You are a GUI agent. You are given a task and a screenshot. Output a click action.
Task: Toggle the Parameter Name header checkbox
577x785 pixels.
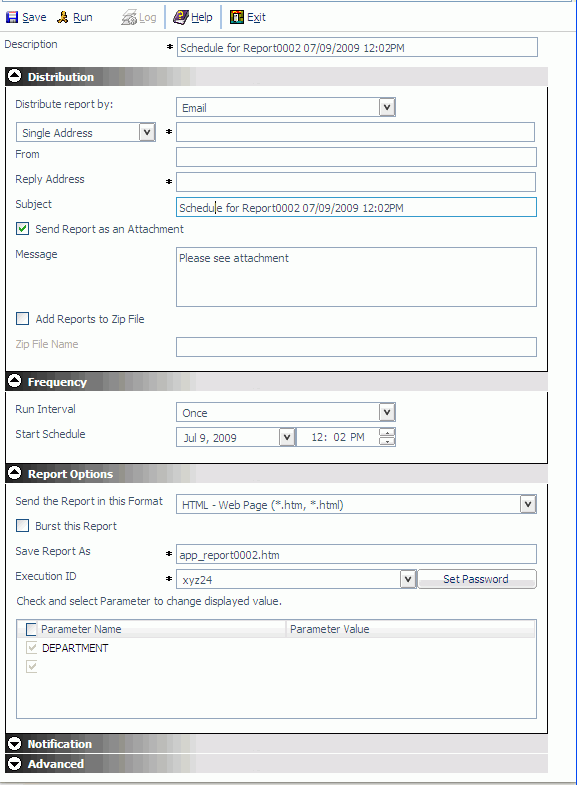tap(31, 629)
